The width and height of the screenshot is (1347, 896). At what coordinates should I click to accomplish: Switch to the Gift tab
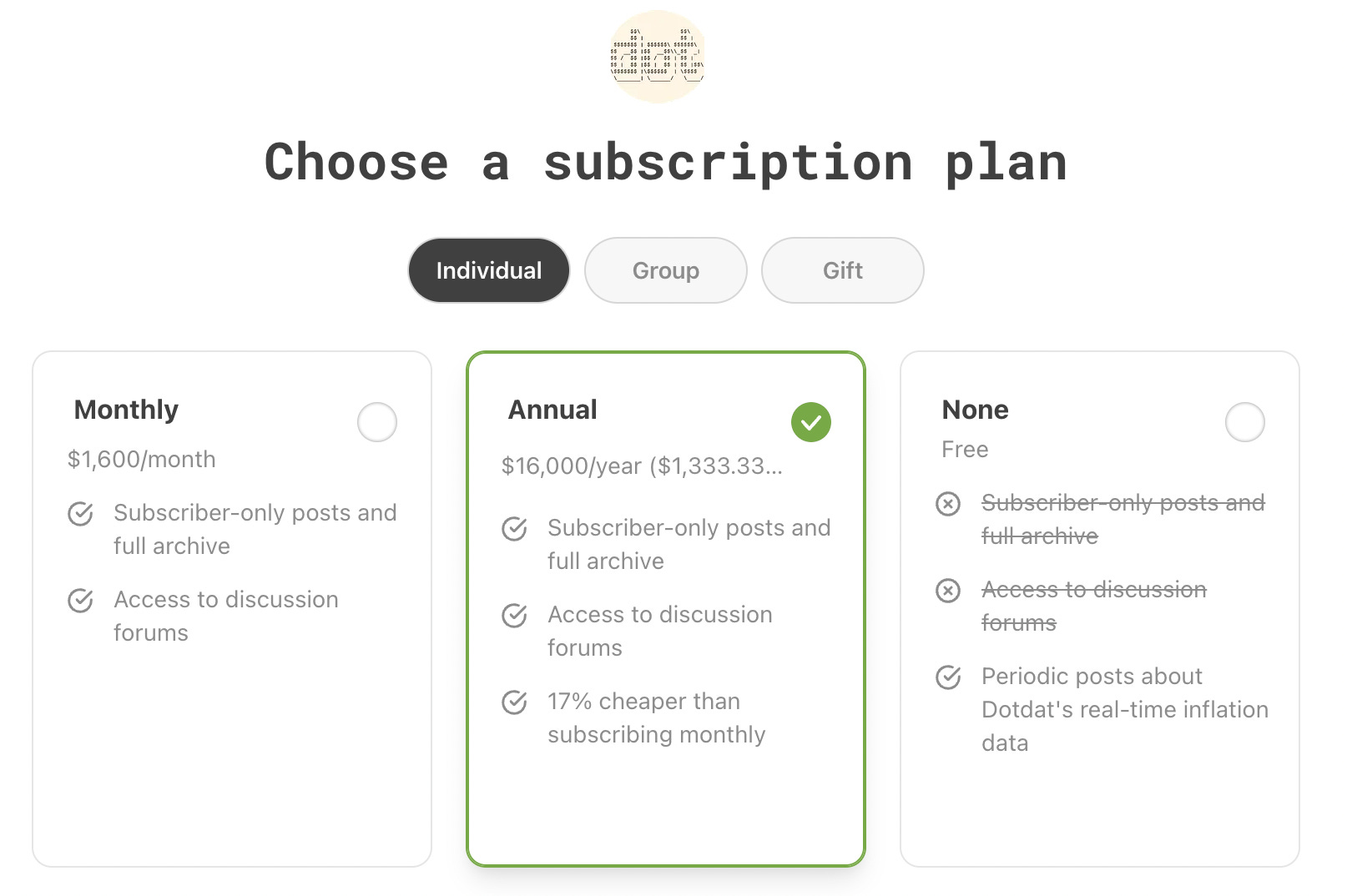pos(841,269)
